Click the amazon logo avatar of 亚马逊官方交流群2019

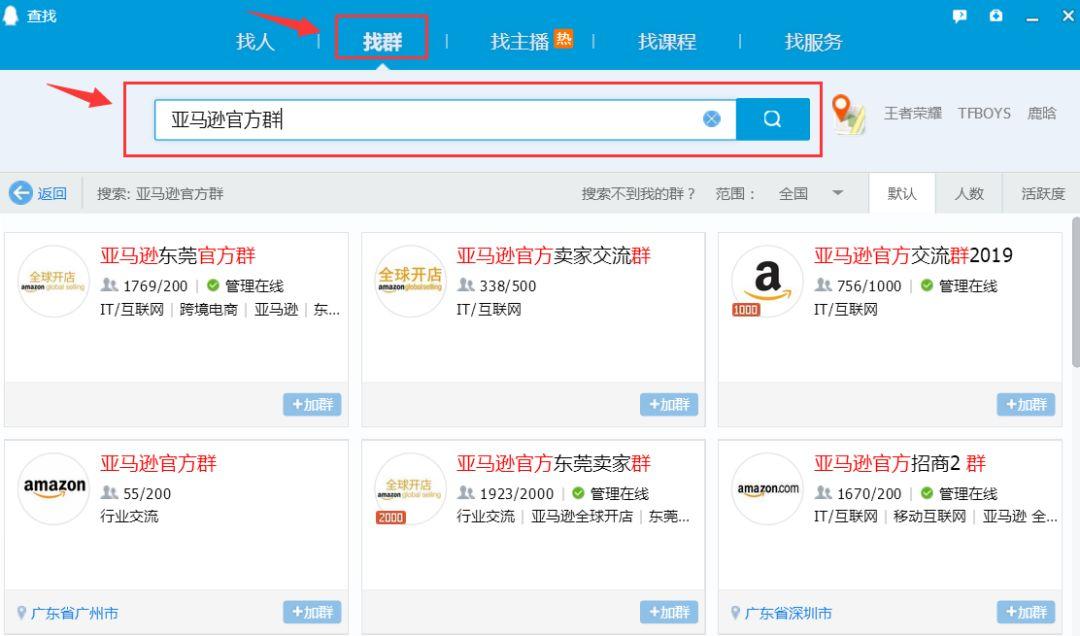pos(767,281)
